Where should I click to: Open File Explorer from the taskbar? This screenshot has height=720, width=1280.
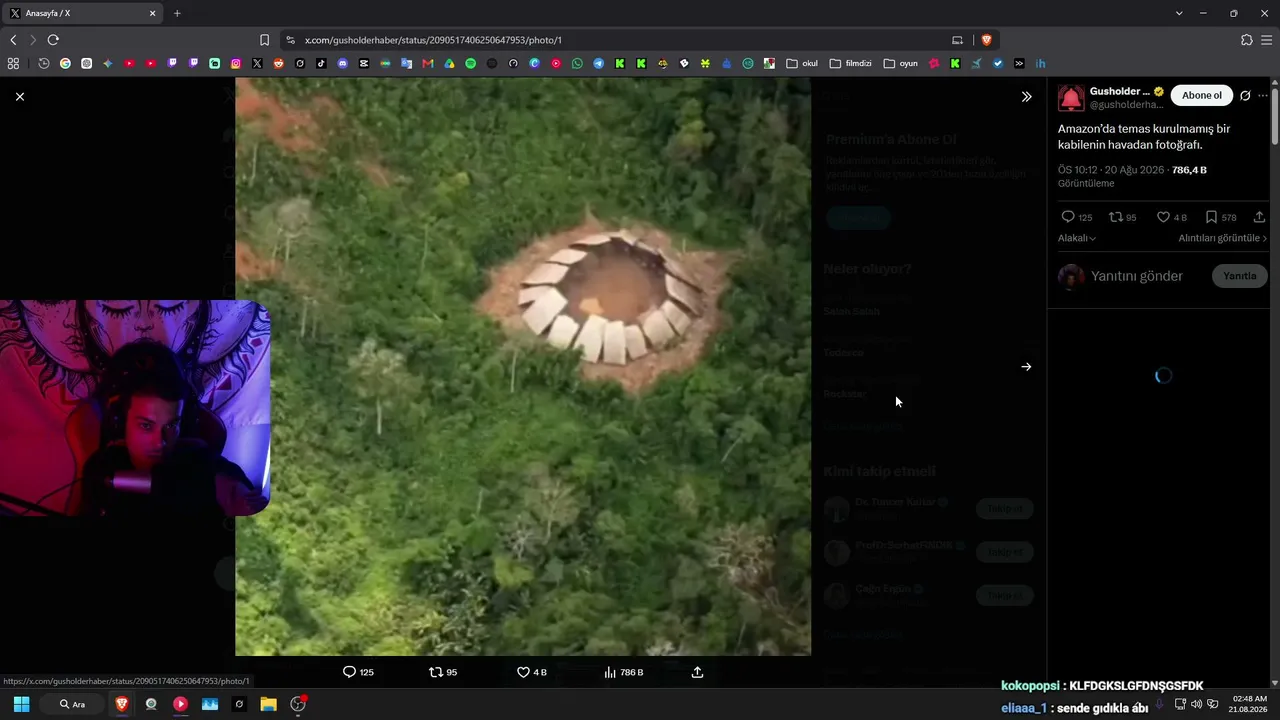coord(268,704)
